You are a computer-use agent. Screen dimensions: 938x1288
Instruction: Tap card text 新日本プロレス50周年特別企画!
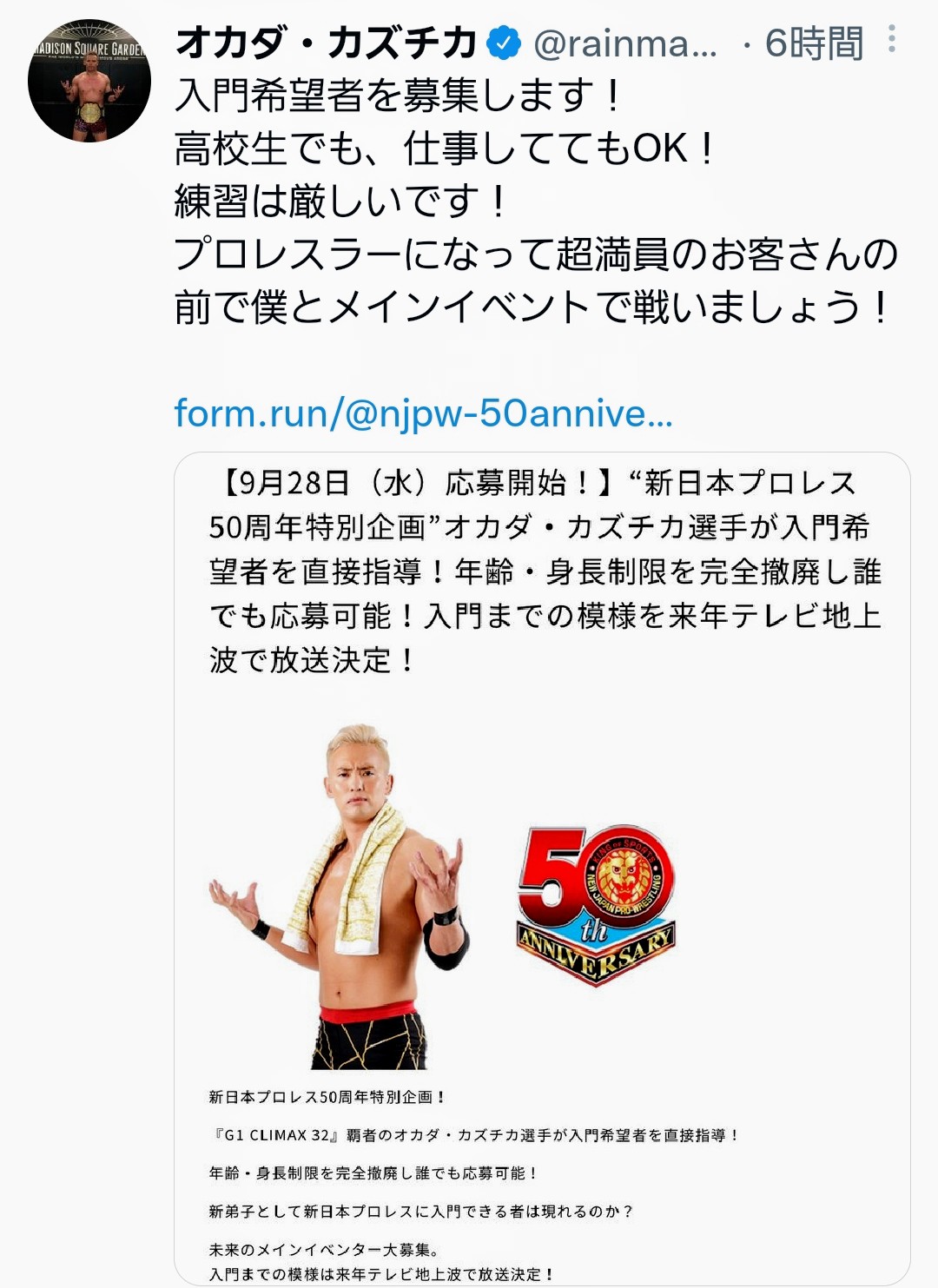[327, 1097]
